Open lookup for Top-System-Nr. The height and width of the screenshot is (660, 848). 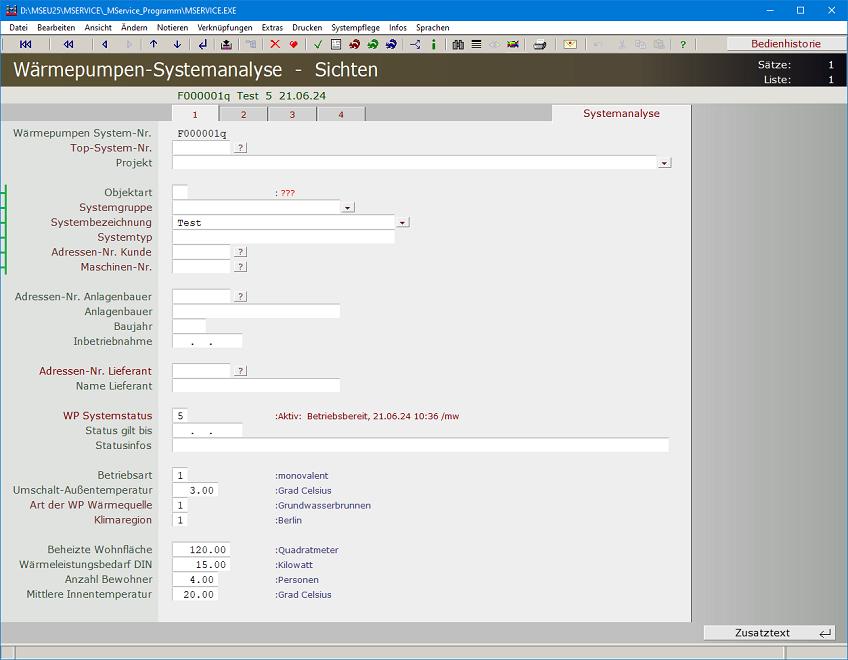pyautogui.click(x=240, y=148)
